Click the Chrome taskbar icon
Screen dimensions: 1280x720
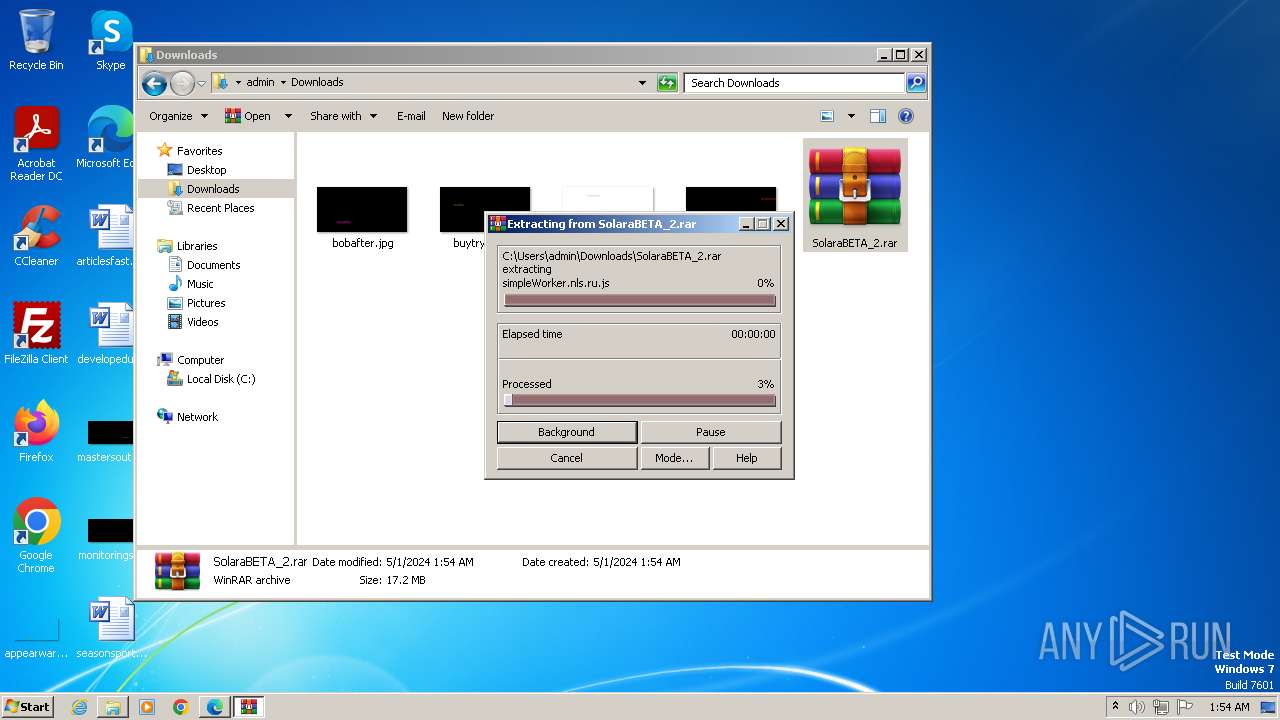[x=180, y=707]
